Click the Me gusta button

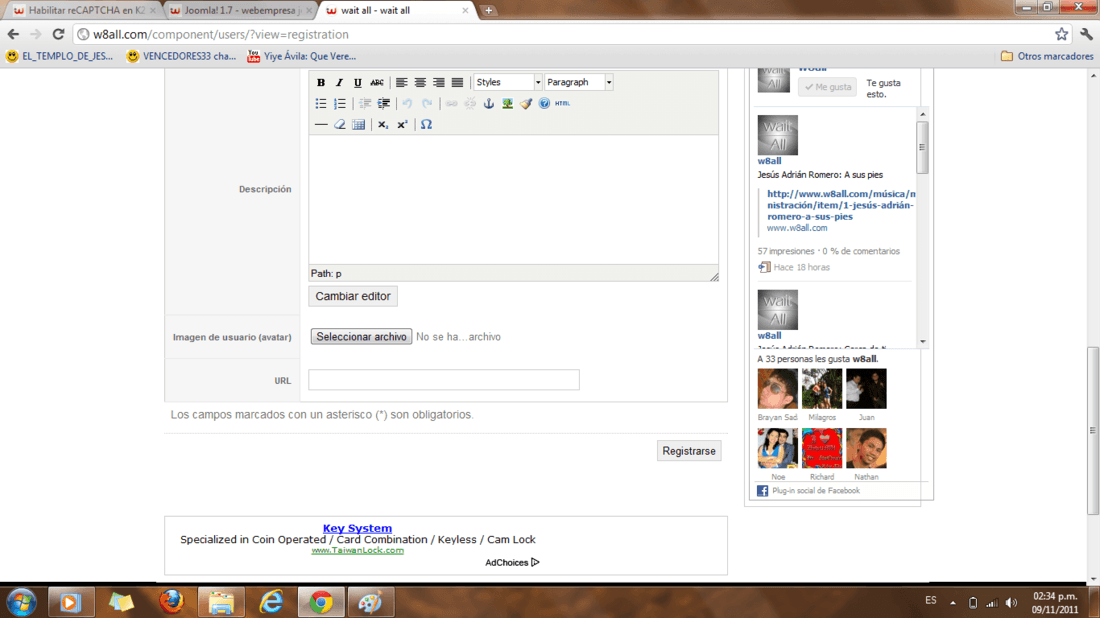827,87
